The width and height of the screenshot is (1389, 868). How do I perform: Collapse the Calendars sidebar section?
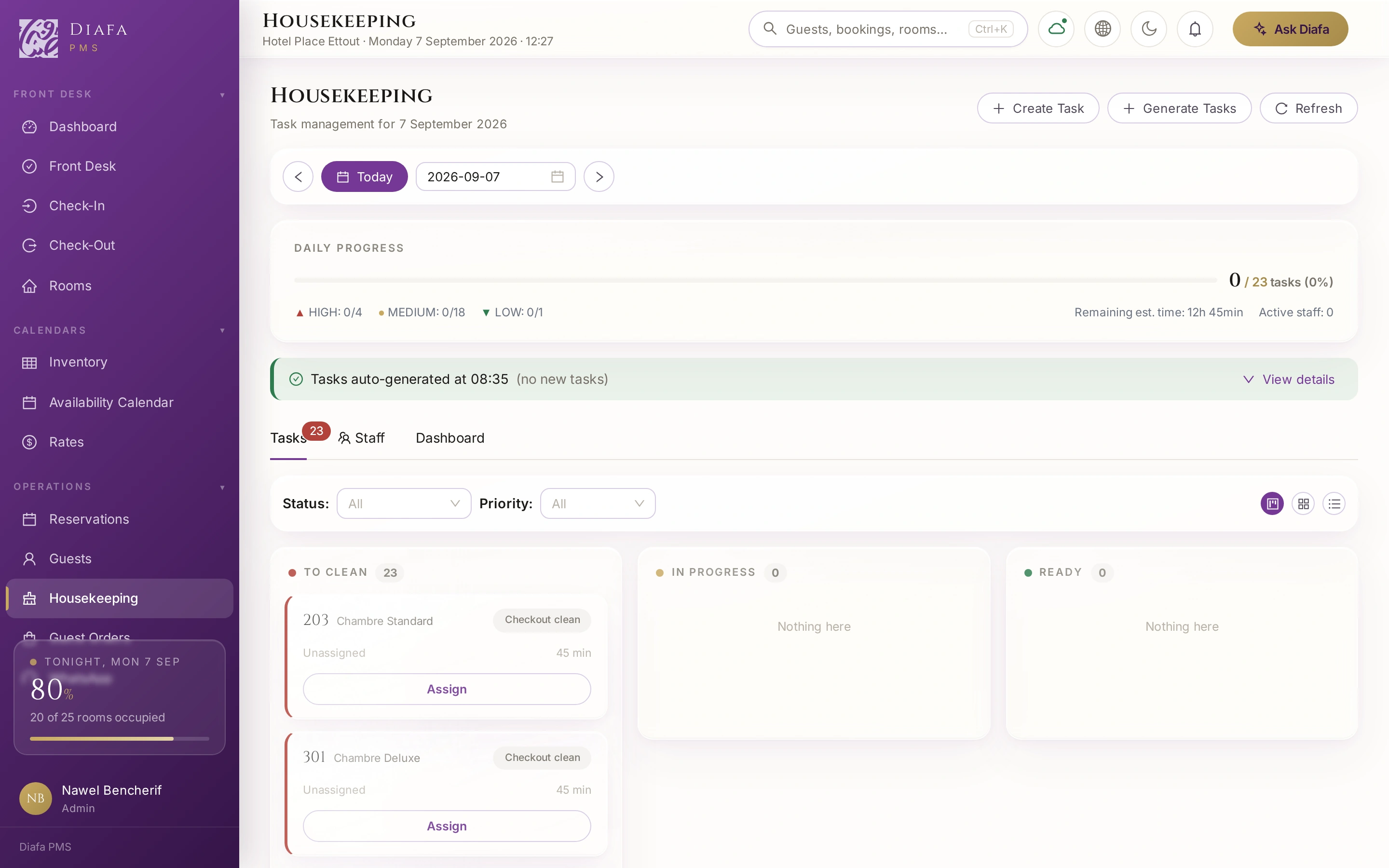[222, 331]
